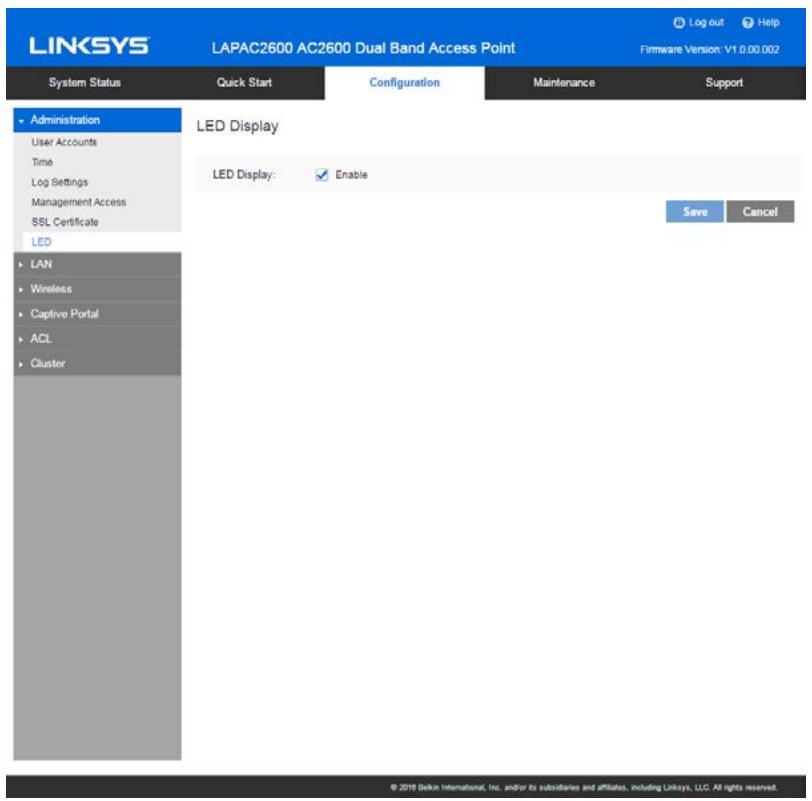
Task: Click the Help link text
Action: [768, 23]
